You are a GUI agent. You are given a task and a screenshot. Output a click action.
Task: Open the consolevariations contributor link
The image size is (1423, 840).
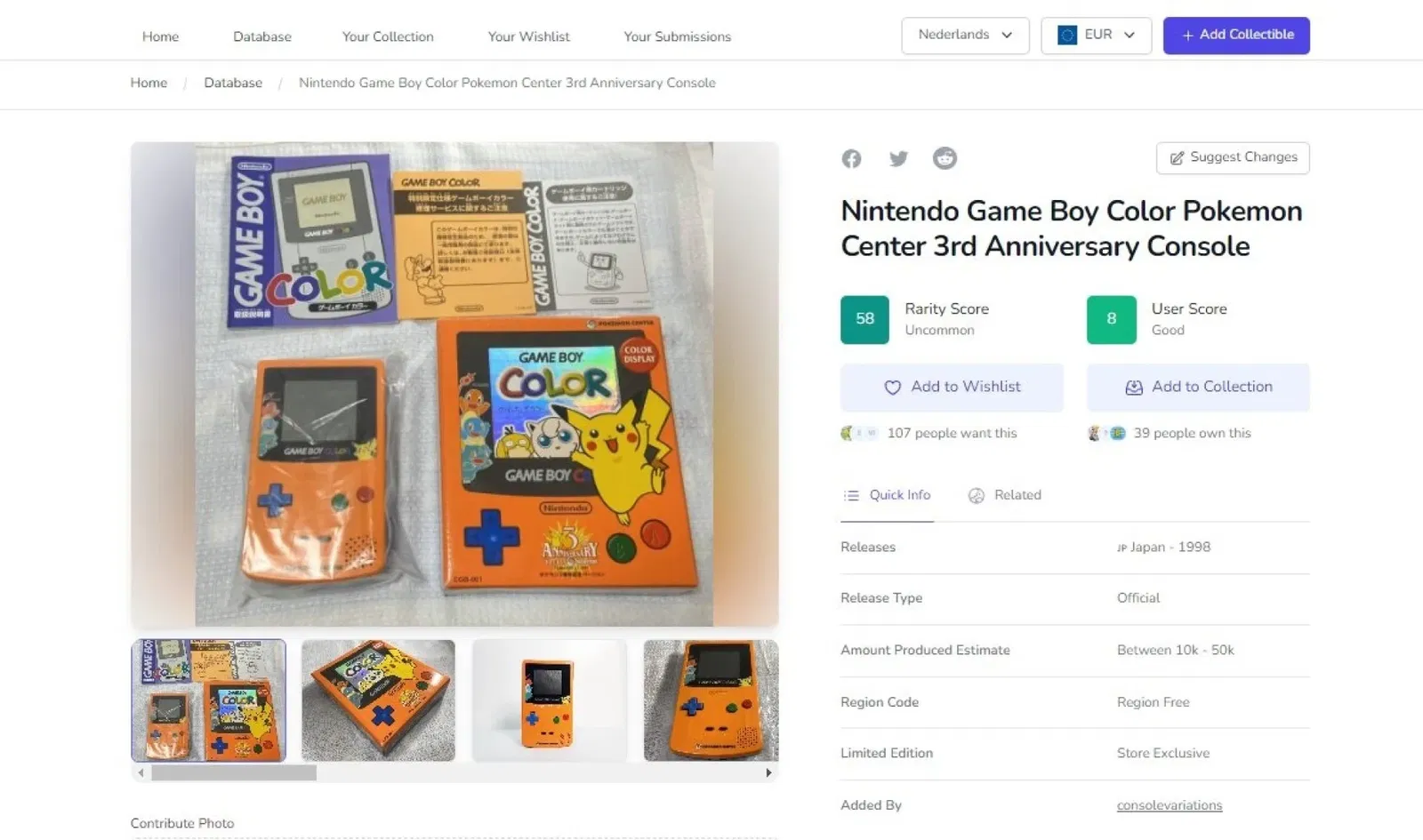(x=1170, y=805)
